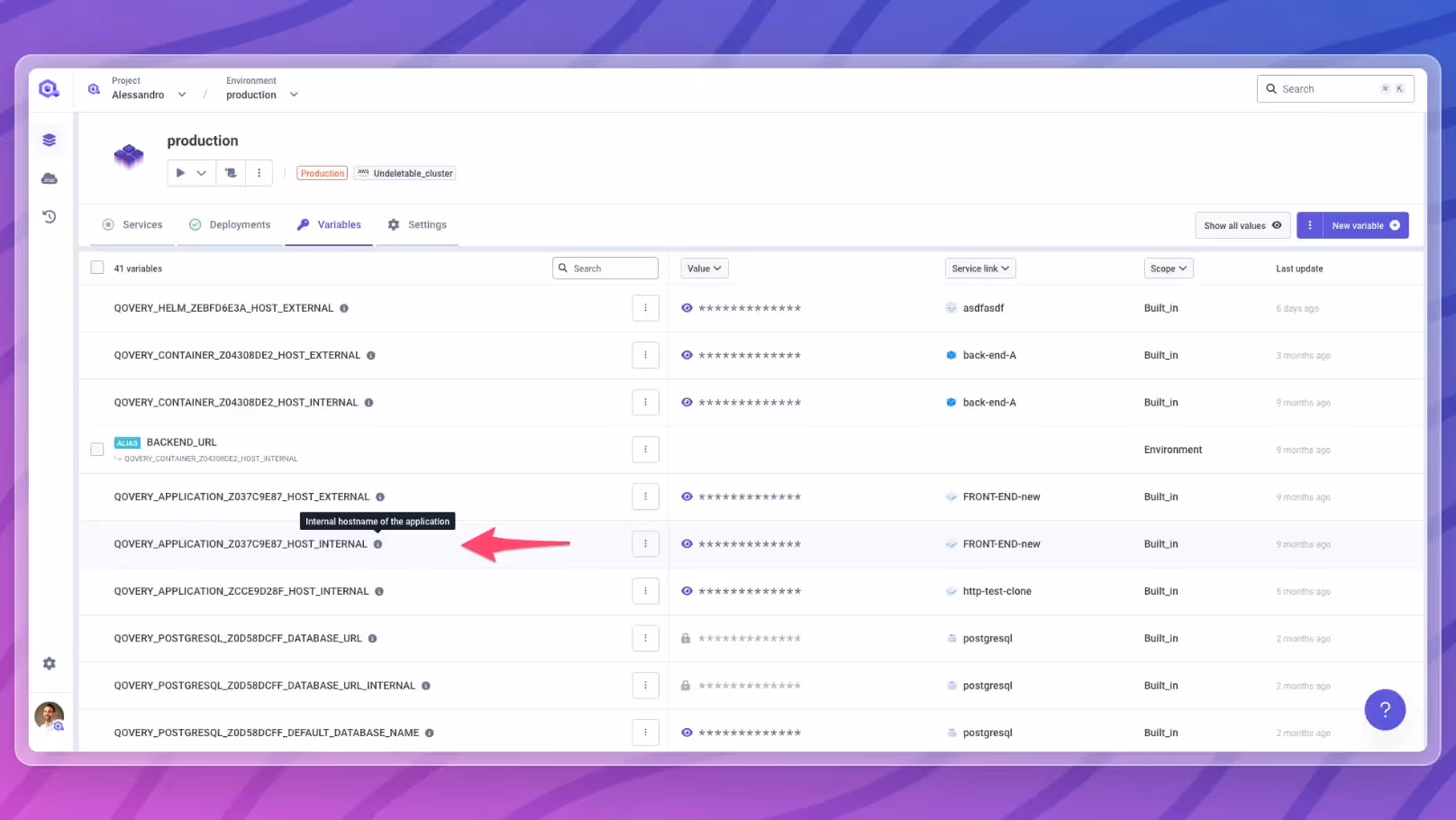Click info icon of QOVERY_CONTAINER_Z04308DE2_HOST_INTERNAL
The height and width of the screenshot is (820, 1456).
[x=369, y=403]
